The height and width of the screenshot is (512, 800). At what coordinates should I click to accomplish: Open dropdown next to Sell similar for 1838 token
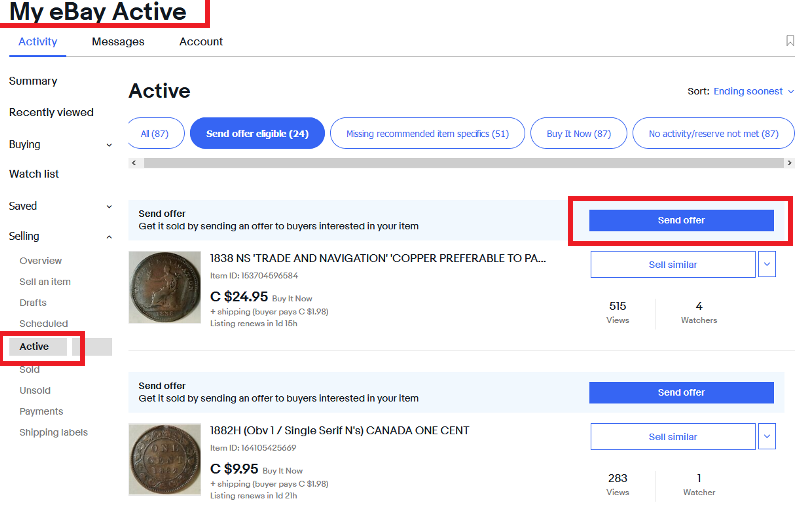[x=767, y=264]
